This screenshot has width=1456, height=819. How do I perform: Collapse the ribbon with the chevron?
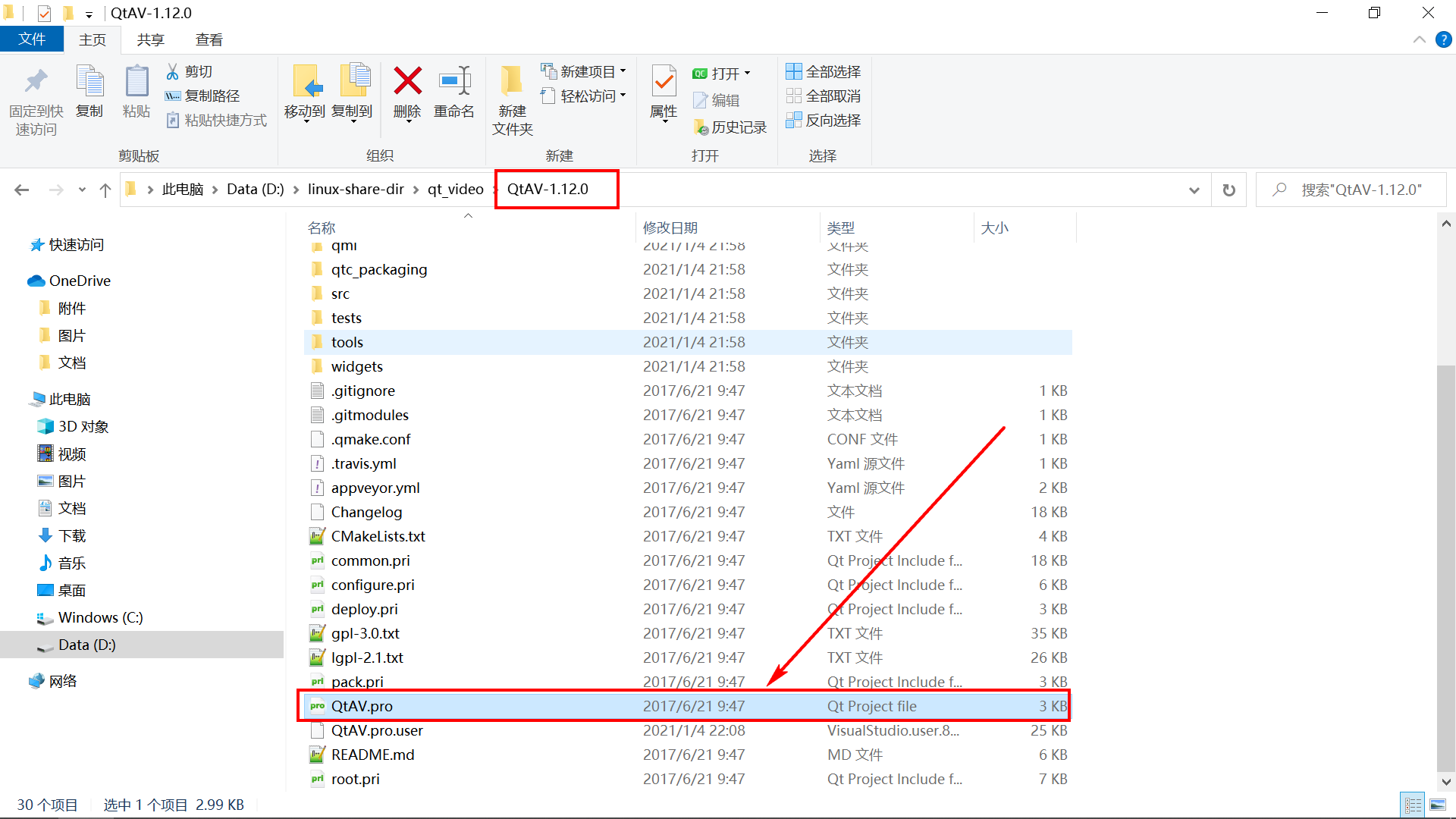coord(1419,40)
